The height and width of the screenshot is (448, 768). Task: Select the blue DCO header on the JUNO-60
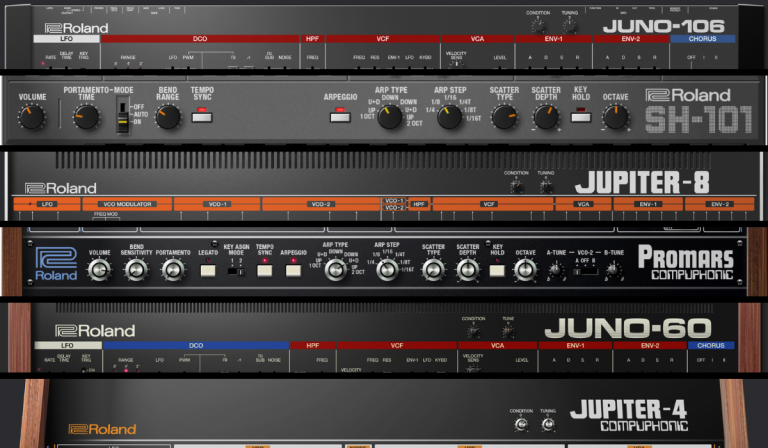[196, 346]
